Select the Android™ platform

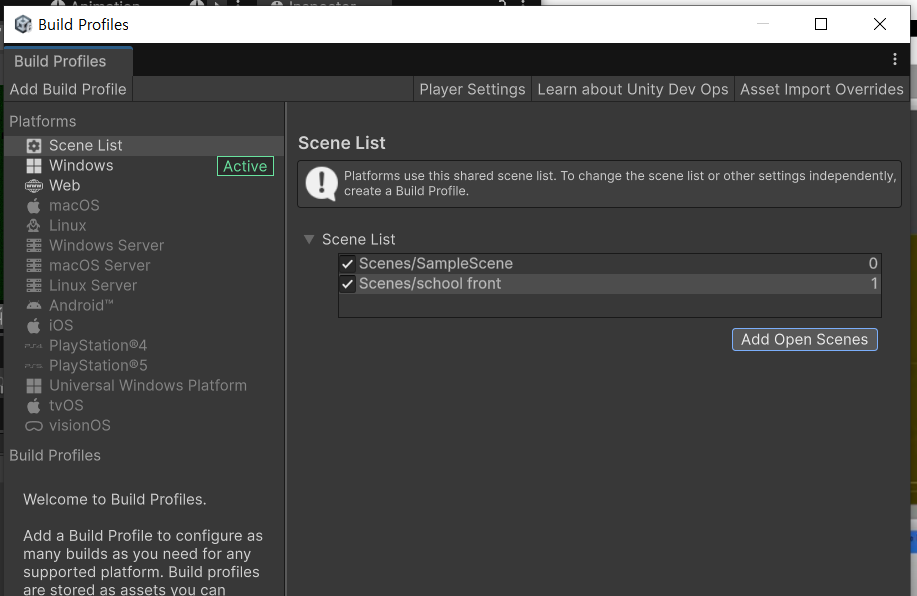(144, 305)
